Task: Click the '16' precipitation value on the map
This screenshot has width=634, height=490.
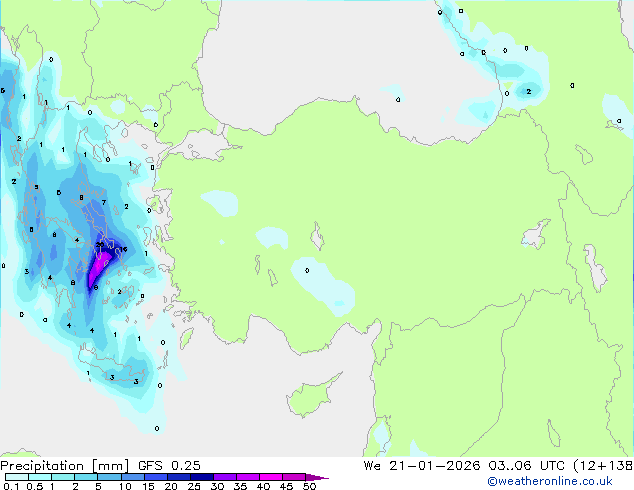Action: click(123, 249)
